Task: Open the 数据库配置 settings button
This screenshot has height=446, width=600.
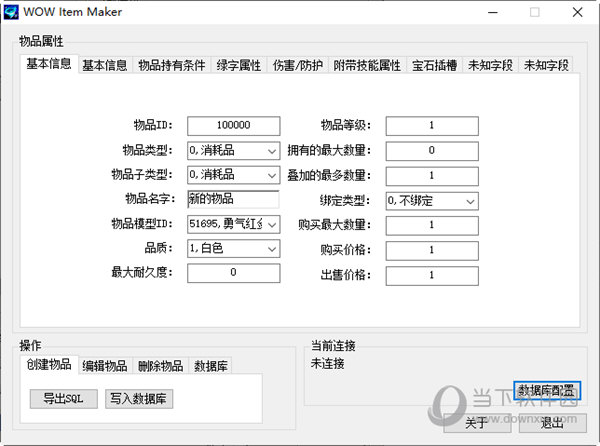Action: [547, 391]
